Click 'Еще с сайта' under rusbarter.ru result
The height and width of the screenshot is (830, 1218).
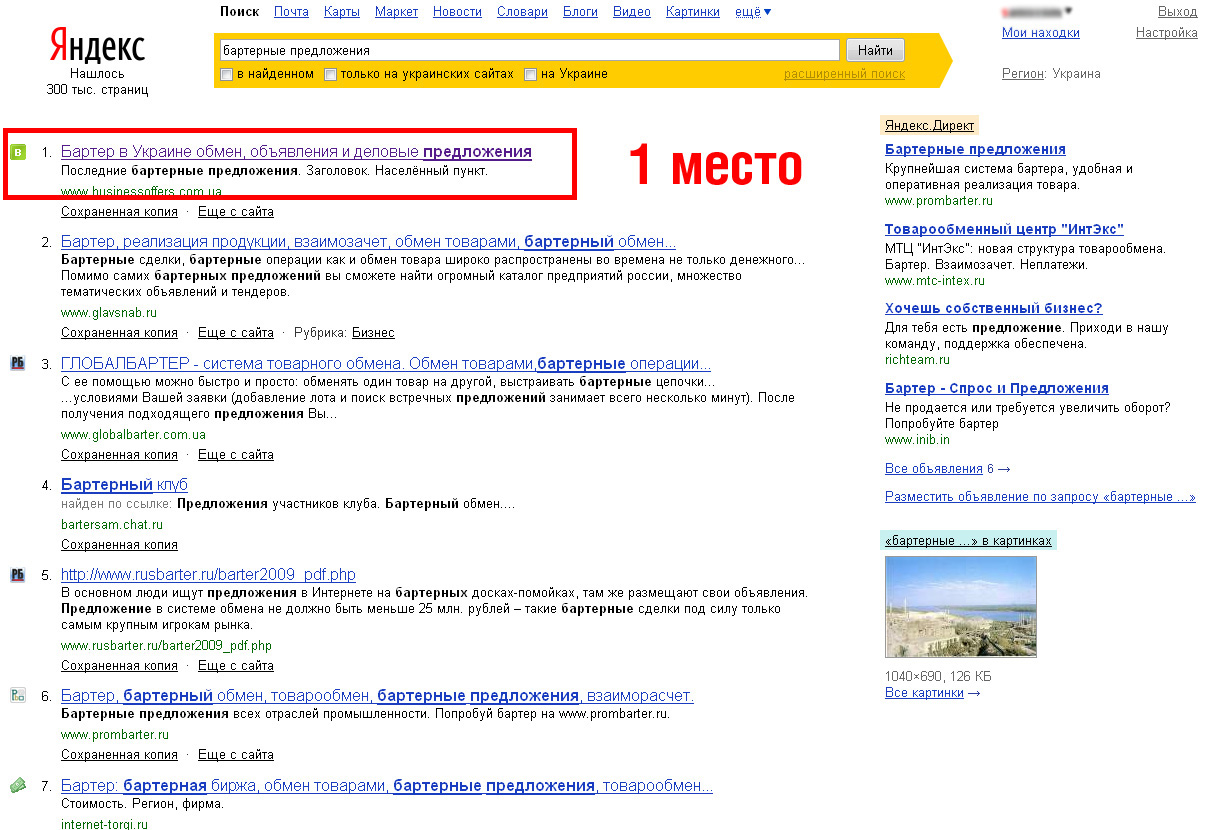(236, 666)
